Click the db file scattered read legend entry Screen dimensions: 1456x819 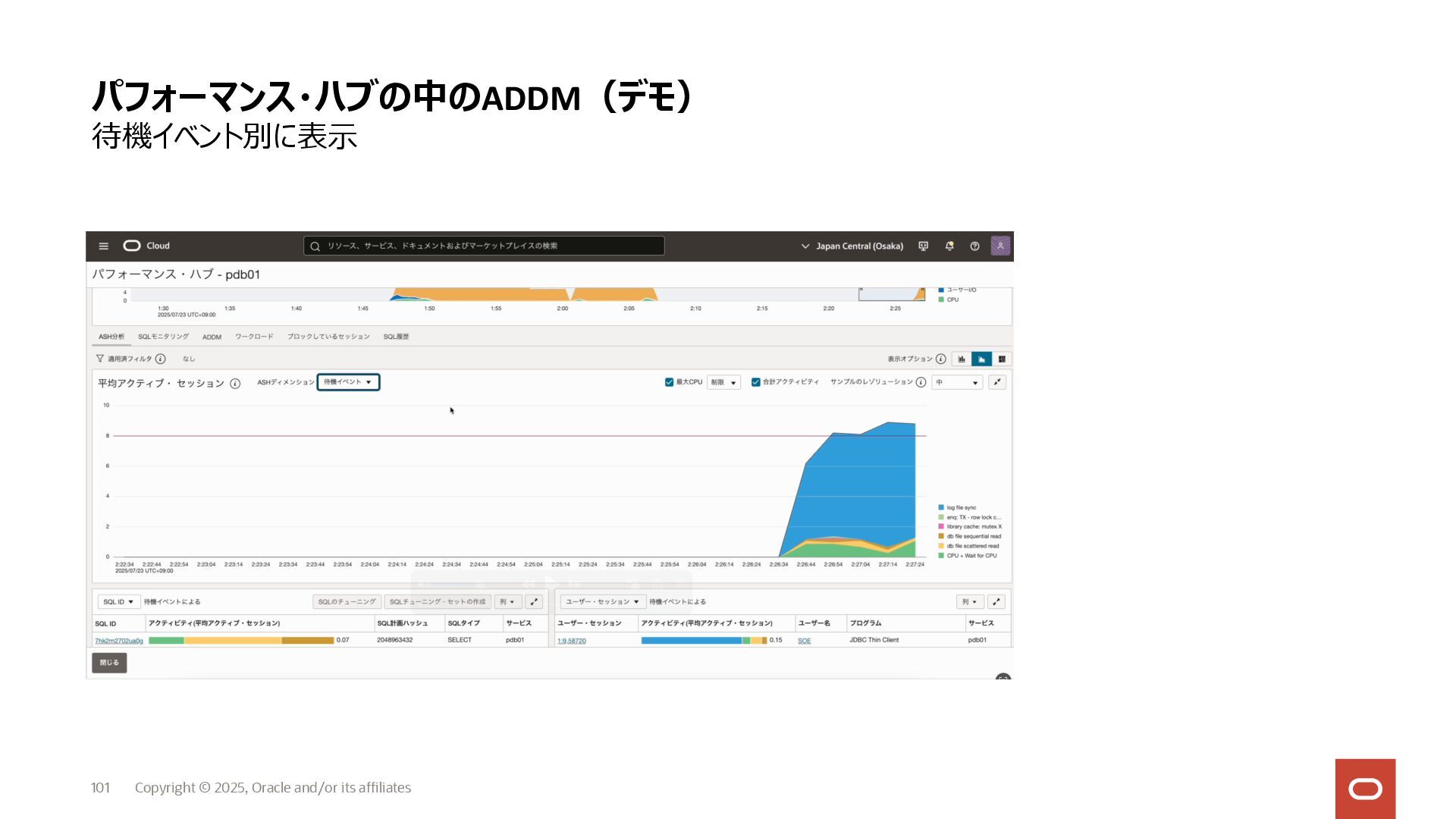point(969,546)
